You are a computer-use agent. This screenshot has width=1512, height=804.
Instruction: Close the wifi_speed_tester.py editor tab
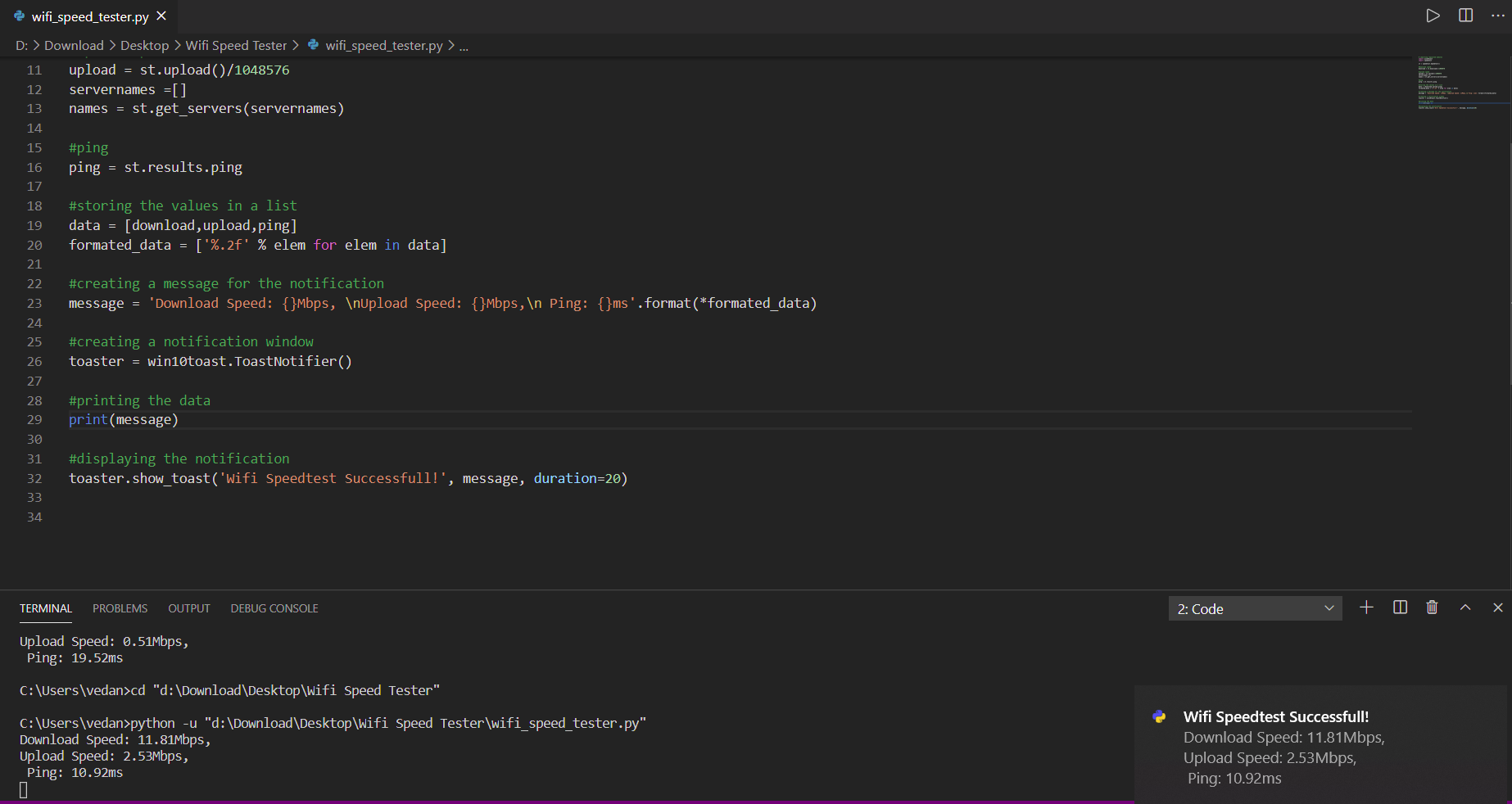(x=161, y=16)
